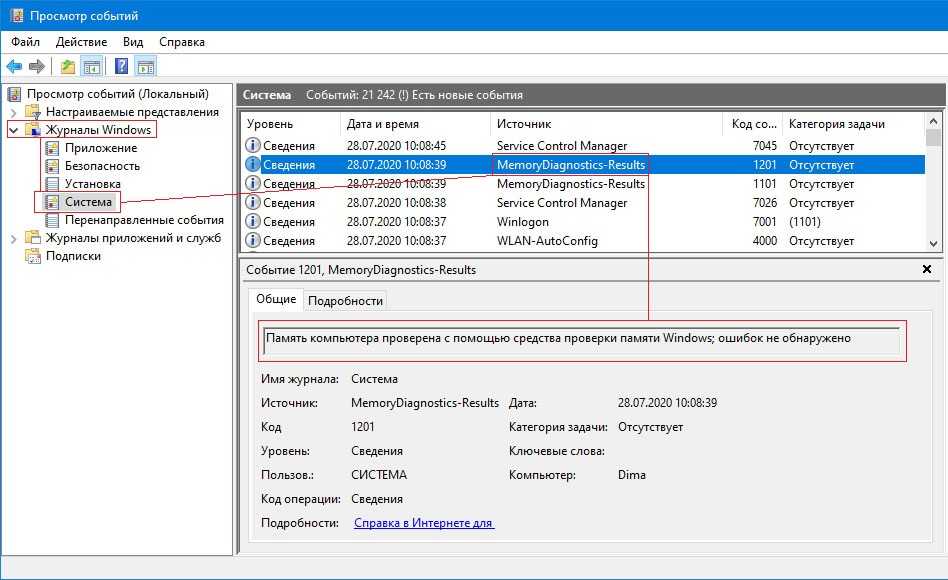This screenshot has width=948, height=580.
Task: Open the Подписки node
Action: [73, 256]
